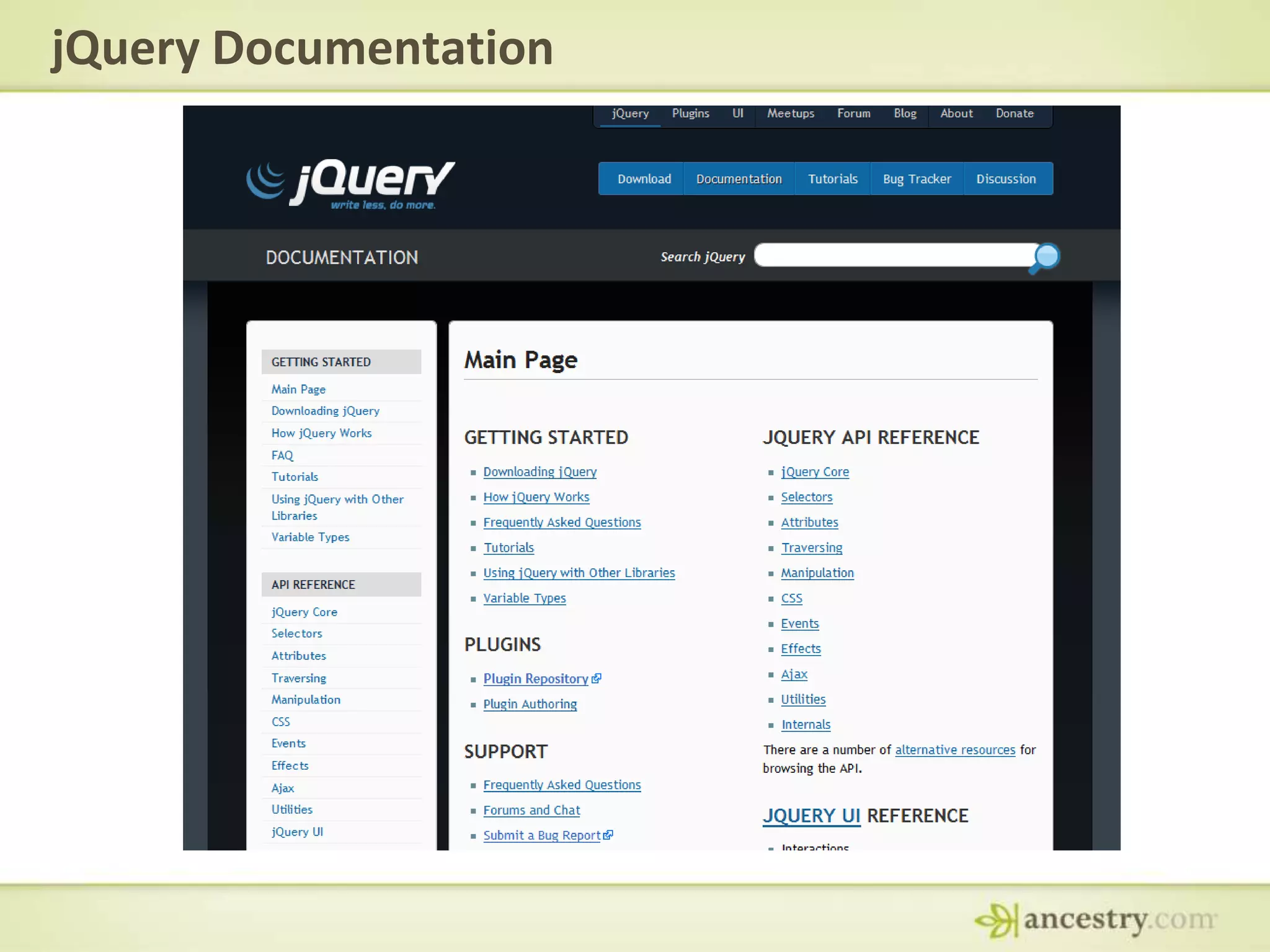Open the Plugin Repository link
Screen dimensions: 1270x952
(536, 679)
